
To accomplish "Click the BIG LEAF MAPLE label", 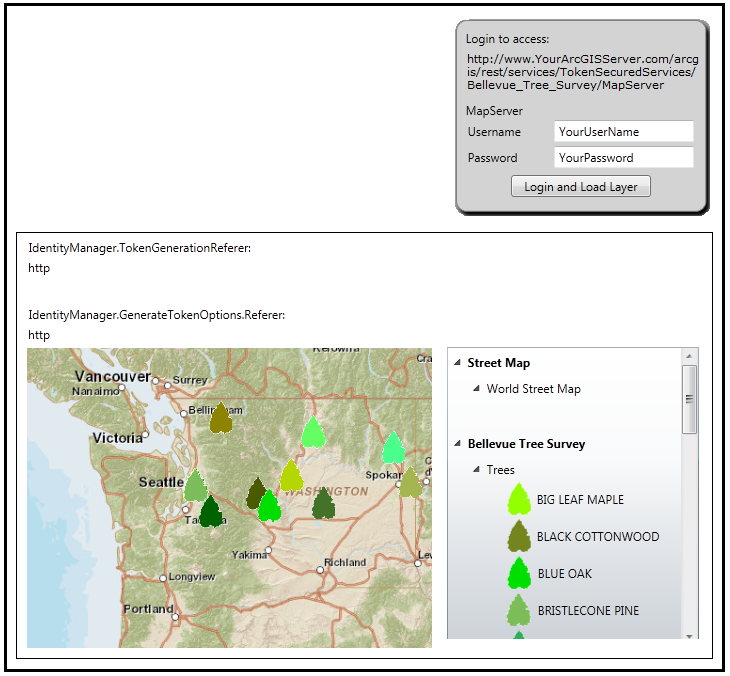I will coord(580,500).
